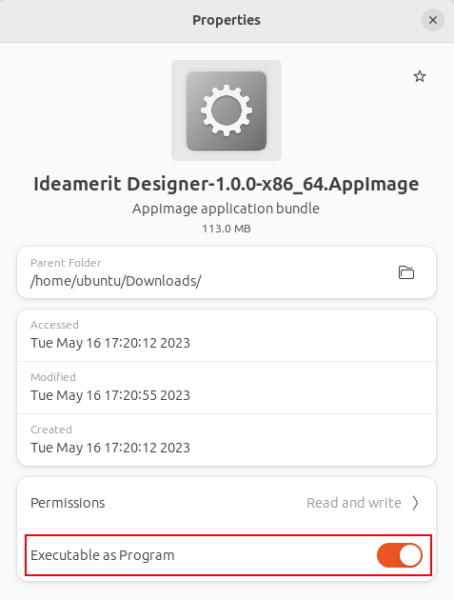Star this file as a favorite
Viewport: 454px width, 600px height.
point(420,77)
